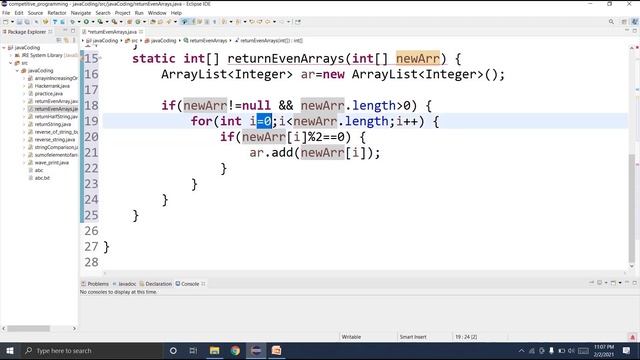Click returnEvenArrays class in the breadcrumb
Image resolution: width=640 pixels, height=360 pixels.
(205, 40)
